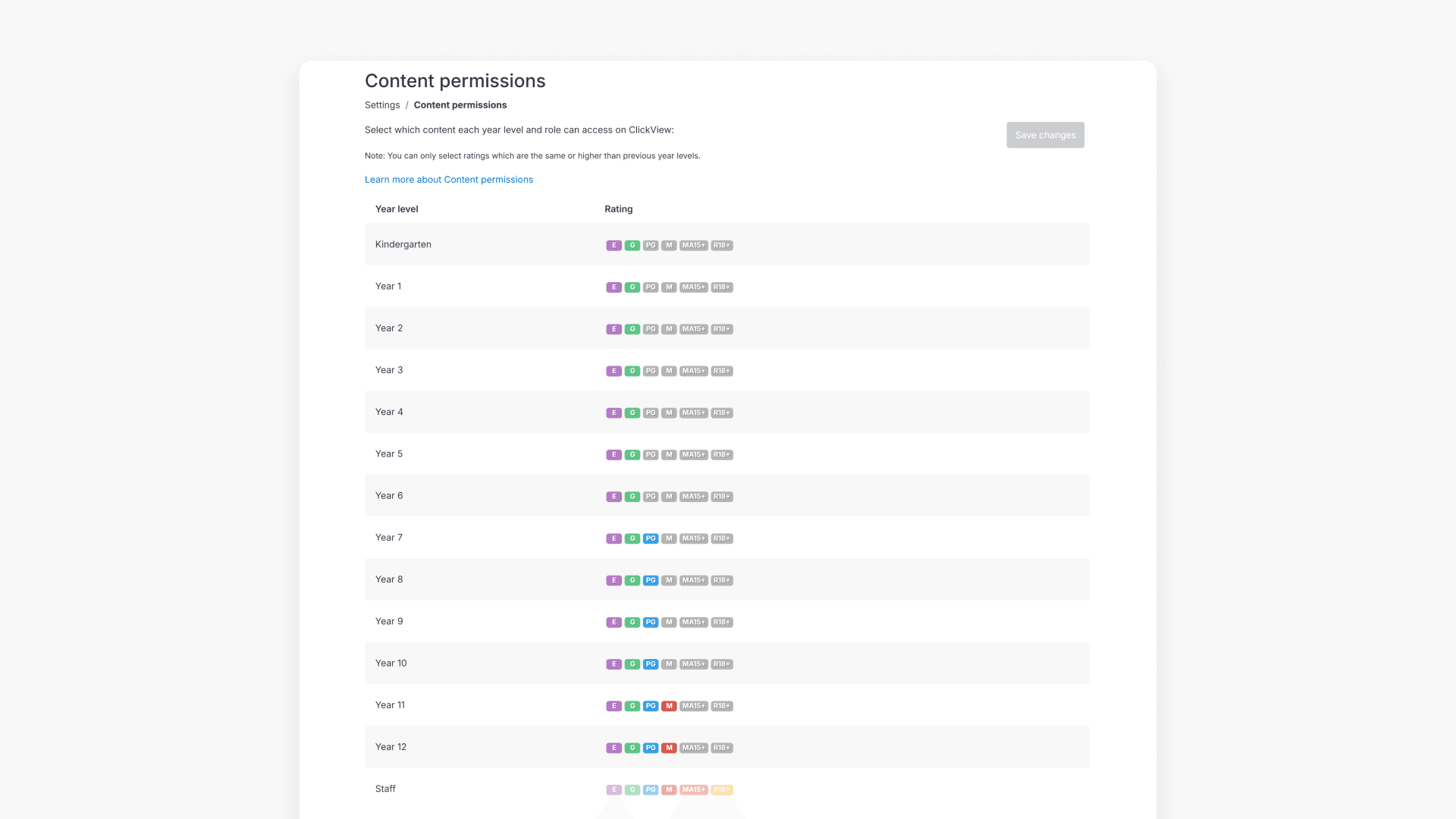Enable the E rating for Kindergarten
The width and height of the screenshot is (1456, 819).
tap(614, 245)
